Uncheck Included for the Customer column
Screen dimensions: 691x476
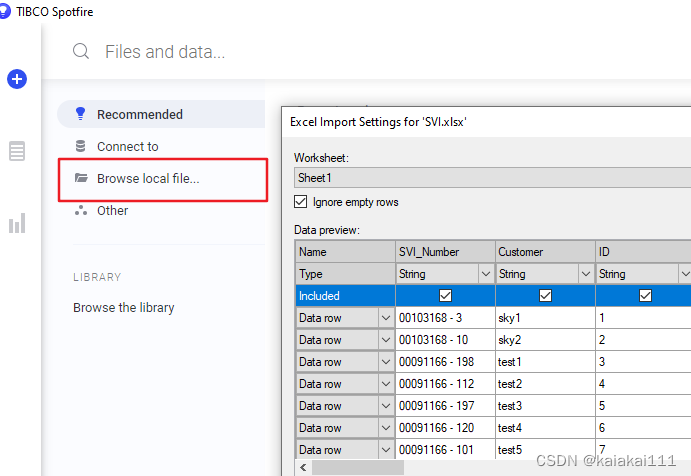546,295
